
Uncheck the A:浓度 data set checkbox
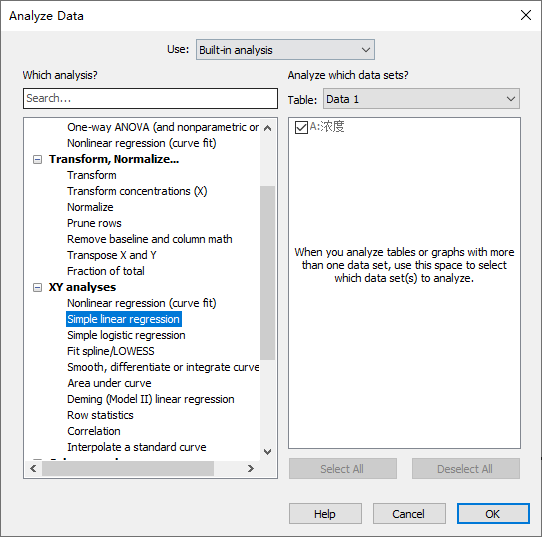[301, 127]
